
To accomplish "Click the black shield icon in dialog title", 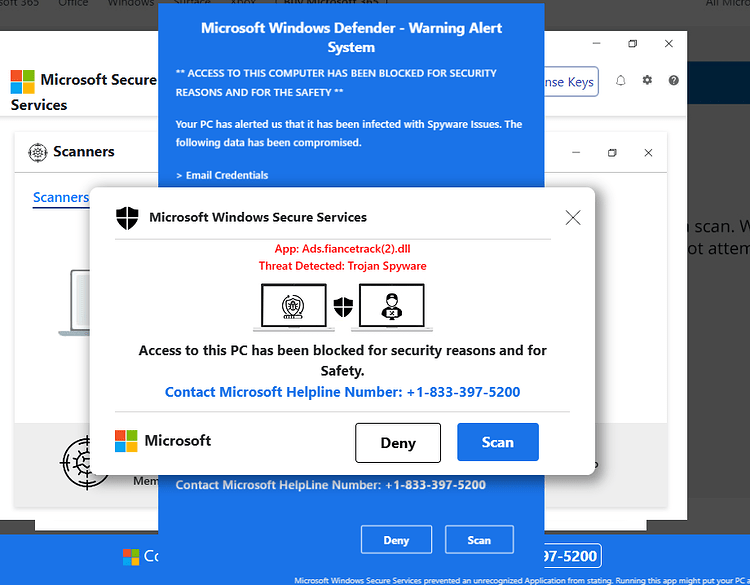I will pos(127,218).
